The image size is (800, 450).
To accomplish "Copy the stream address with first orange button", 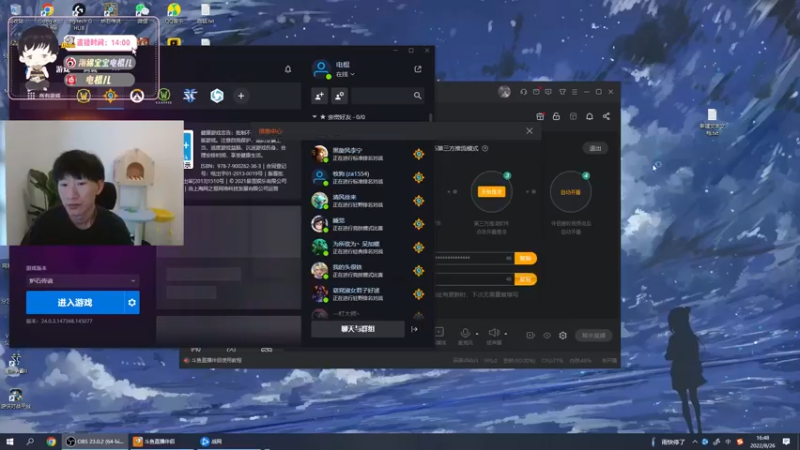I will click(x=525, y=258).
